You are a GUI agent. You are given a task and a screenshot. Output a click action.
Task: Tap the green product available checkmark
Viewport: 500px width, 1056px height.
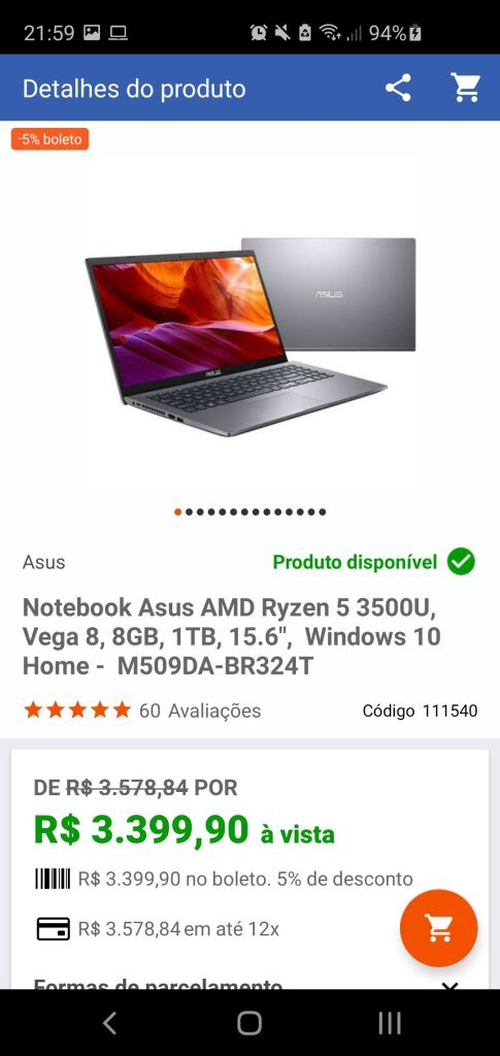click(x=461, y=562)
